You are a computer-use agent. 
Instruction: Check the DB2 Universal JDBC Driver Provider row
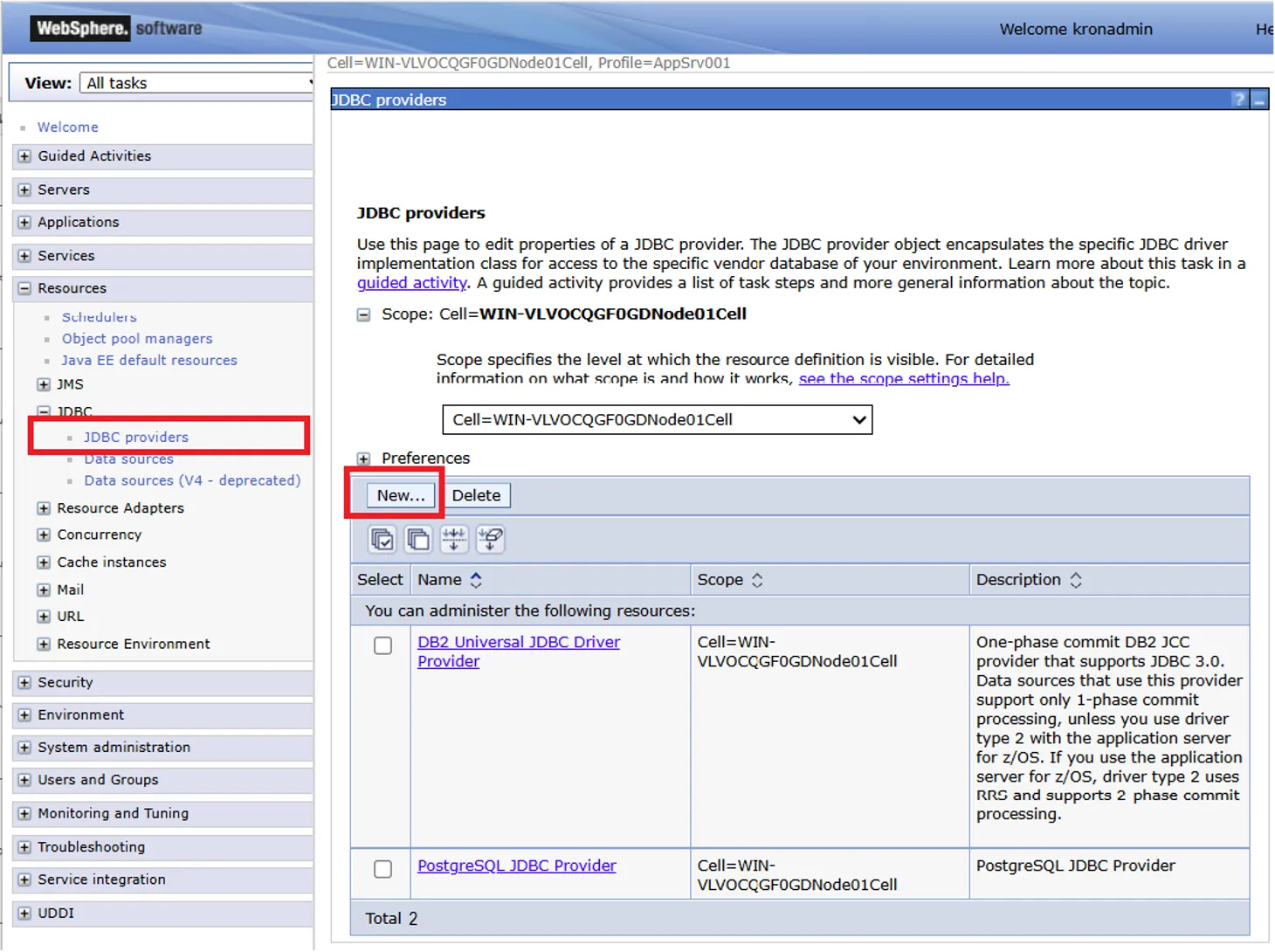(382, 645)
